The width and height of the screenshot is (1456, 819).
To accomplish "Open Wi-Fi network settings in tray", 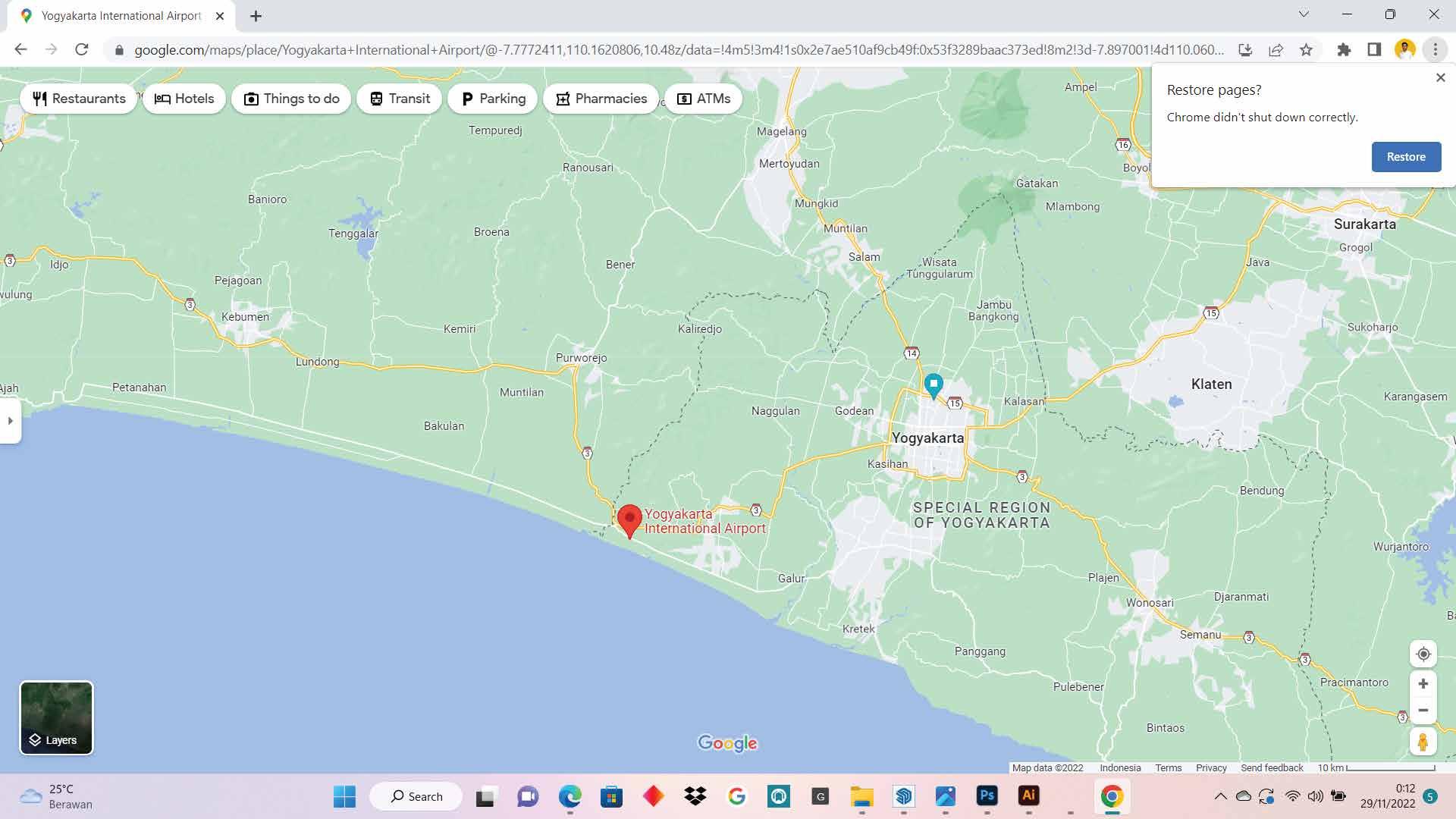I will (x=1292, y=796).
